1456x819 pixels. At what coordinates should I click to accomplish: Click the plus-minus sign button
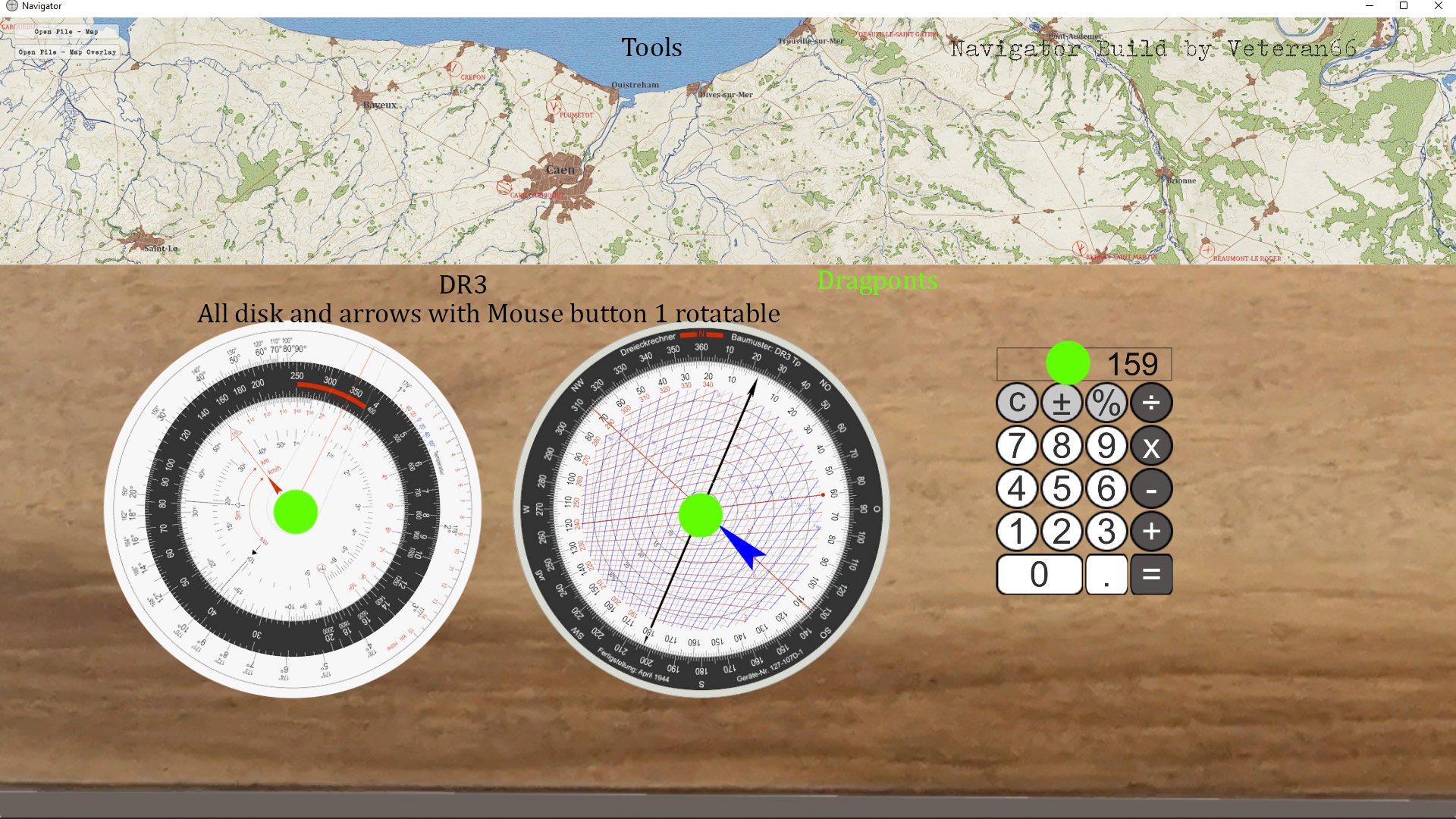(x=1062, y=403)
